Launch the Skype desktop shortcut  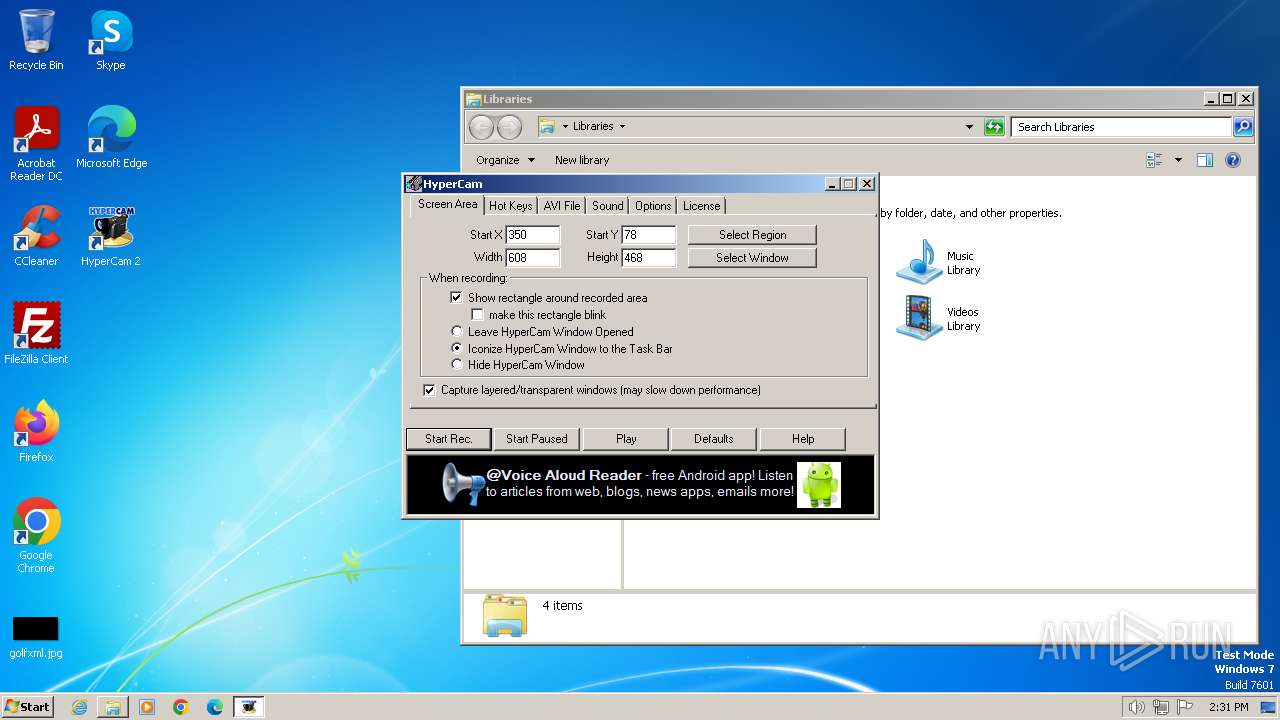[x=111, y=40]
